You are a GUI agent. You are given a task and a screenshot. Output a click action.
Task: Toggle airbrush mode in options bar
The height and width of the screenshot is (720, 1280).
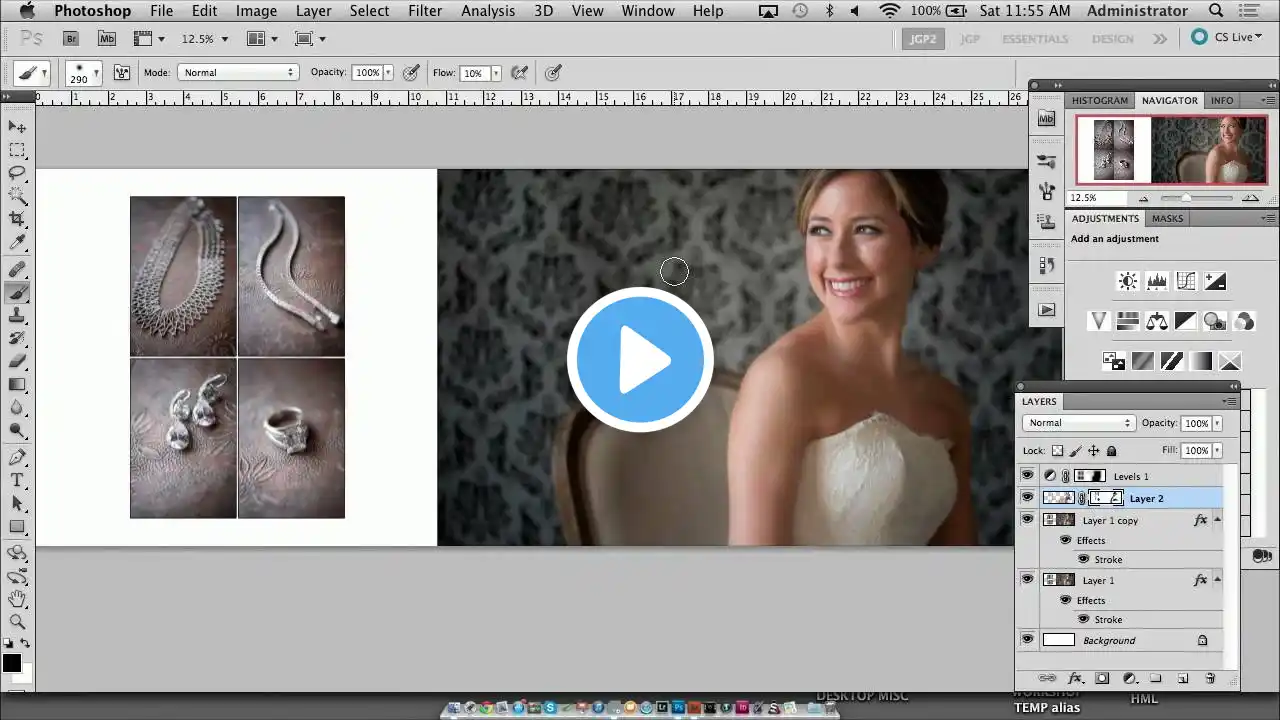[519, 73]
